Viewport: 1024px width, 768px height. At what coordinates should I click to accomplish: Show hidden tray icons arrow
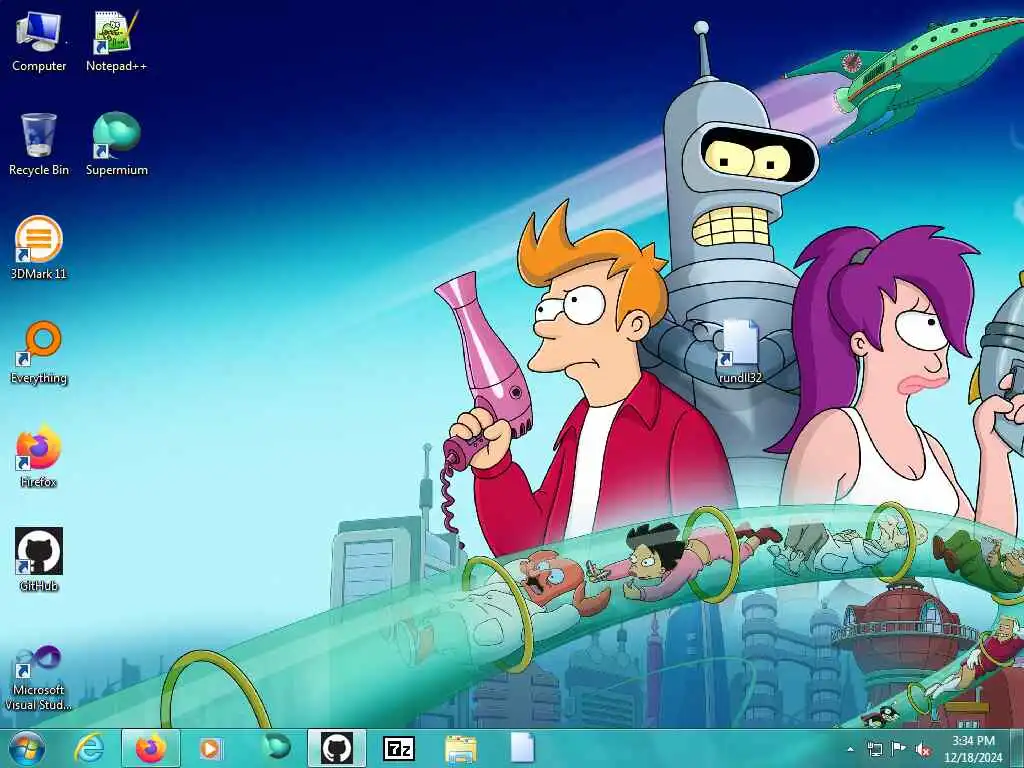850,749
